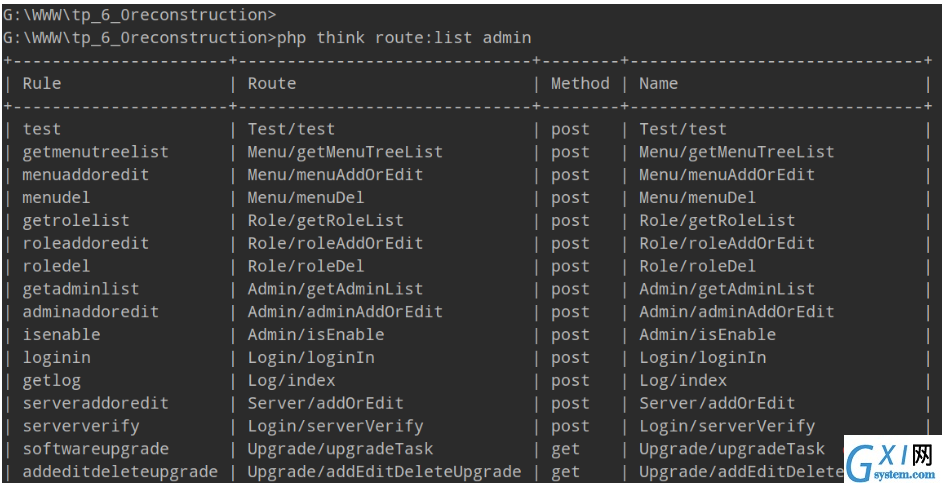Screen dimensions: 942x483
Task: Click the typed command 'php think route:list admin'
Action: [x=404, y=38]
